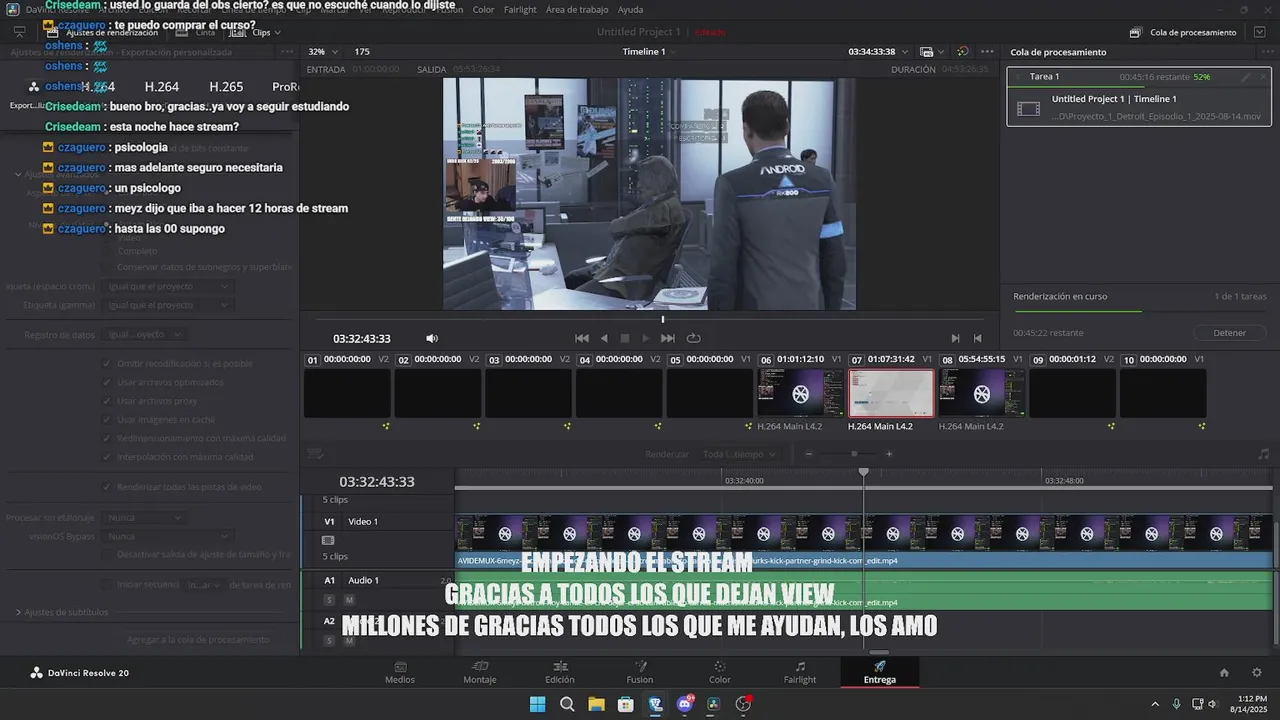Open viewer zoom 32% dropdown
This screenshot has width=1280, height=720.
pos(323,52)
